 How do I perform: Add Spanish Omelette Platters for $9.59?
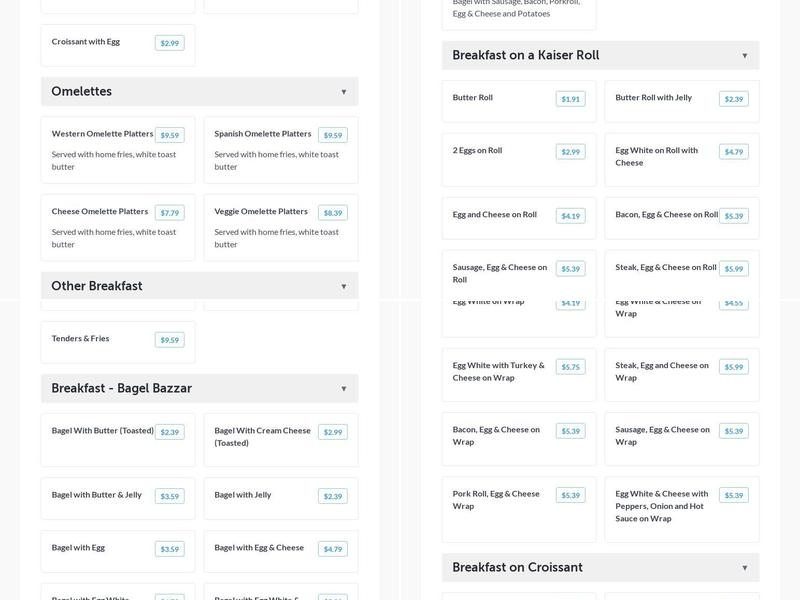[x=332, y=135]
